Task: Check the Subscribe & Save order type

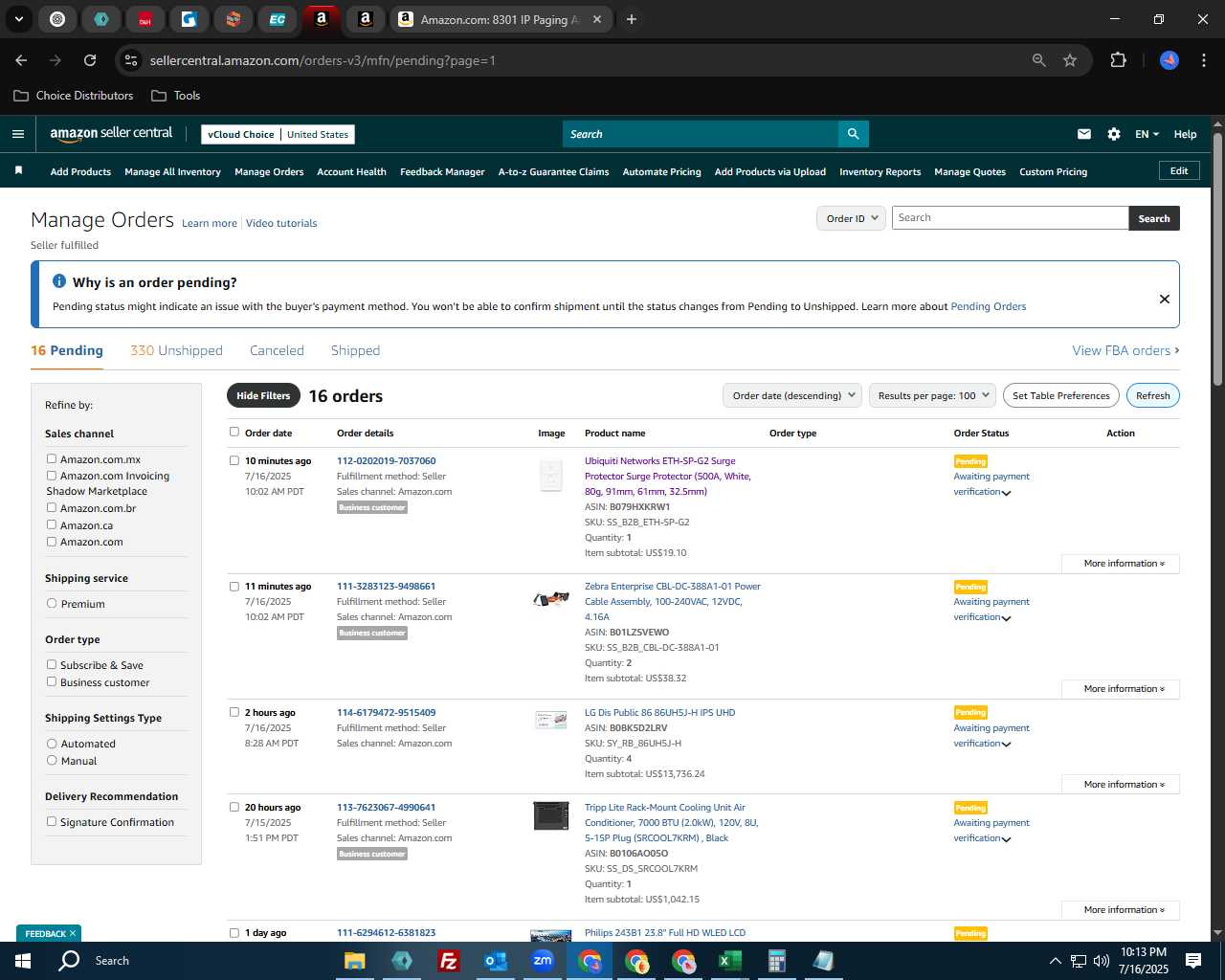Action: click(52, 664)
